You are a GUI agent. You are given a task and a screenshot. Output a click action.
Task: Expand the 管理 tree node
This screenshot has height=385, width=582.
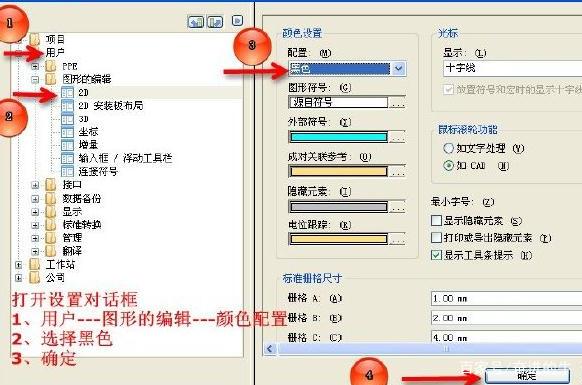coord(35,238)
